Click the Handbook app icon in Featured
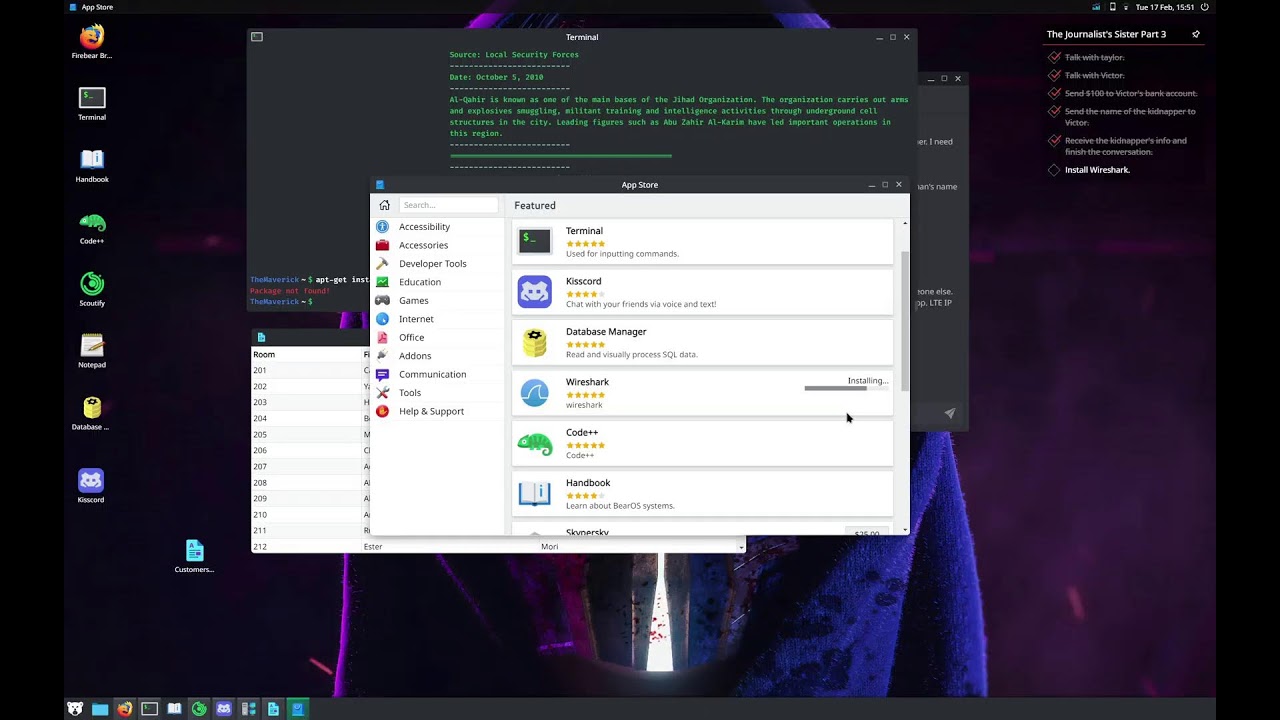The image size is (1280, 720). point(535,494)
